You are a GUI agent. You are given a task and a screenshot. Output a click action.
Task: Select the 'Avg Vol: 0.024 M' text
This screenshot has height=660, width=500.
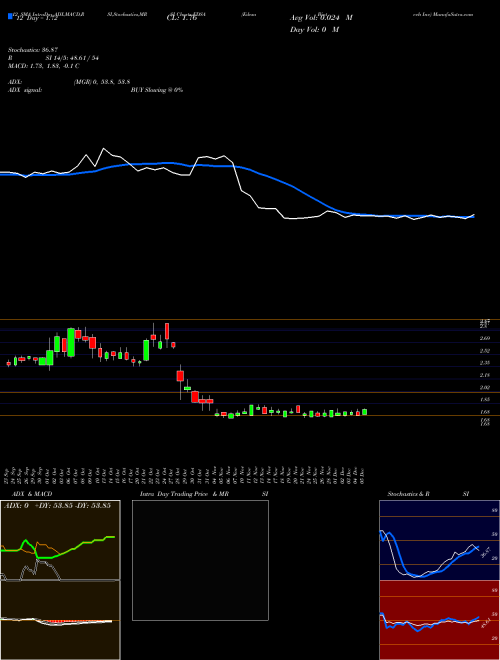point(320,18)
